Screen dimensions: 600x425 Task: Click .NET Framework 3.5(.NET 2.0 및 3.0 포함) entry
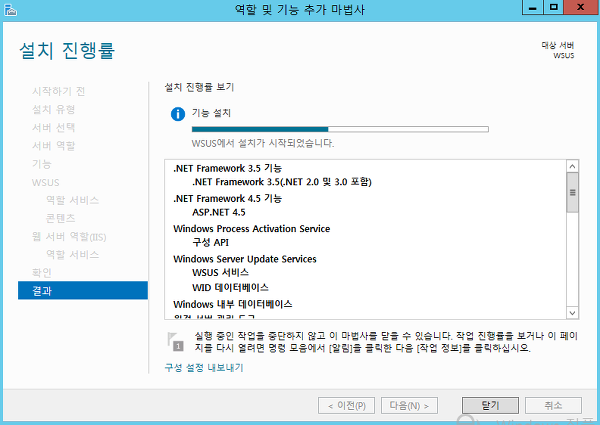click(282, 182)
